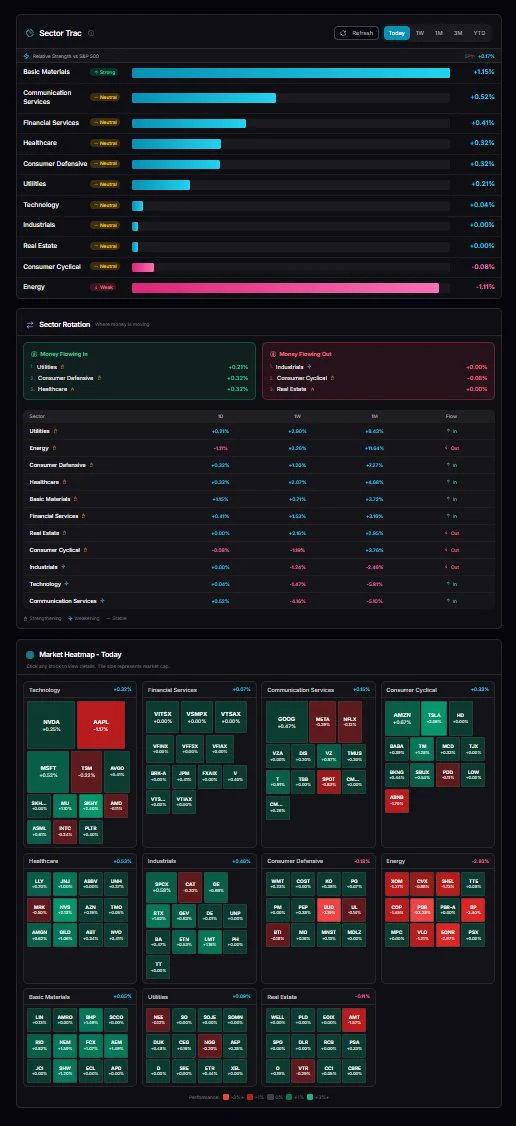Click weakening icon beside Industrials in Money Flowing Out card

[309, 367]
